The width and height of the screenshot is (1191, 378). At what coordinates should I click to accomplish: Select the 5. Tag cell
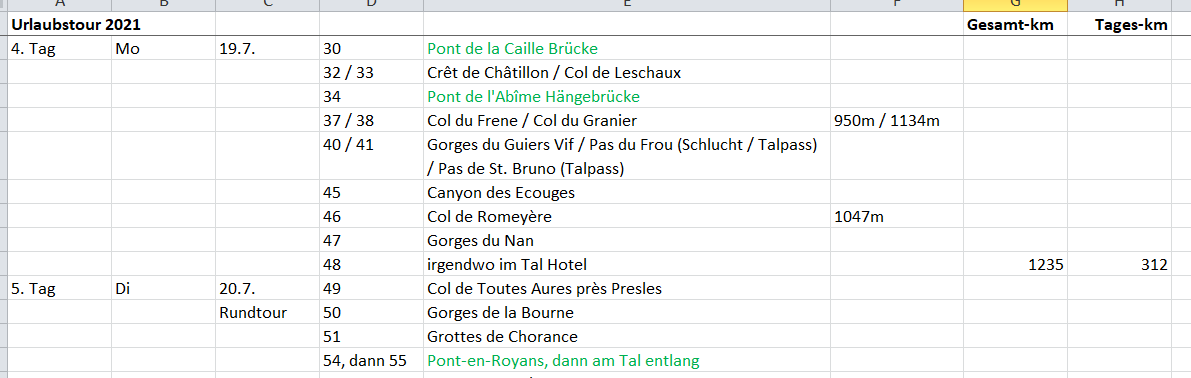pyautogui.click(x=60, y=288)
